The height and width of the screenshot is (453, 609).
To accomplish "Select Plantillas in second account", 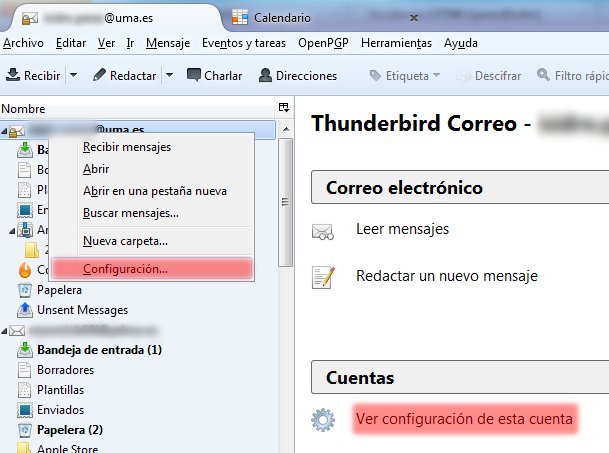I will click(60, 390).
